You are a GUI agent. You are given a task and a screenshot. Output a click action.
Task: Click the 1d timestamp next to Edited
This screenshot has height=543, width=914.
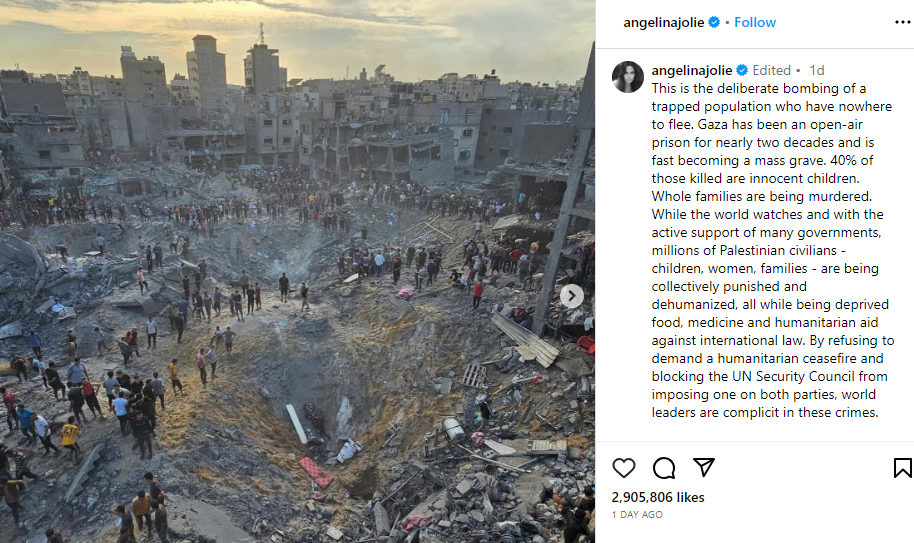tap(817, 70)
